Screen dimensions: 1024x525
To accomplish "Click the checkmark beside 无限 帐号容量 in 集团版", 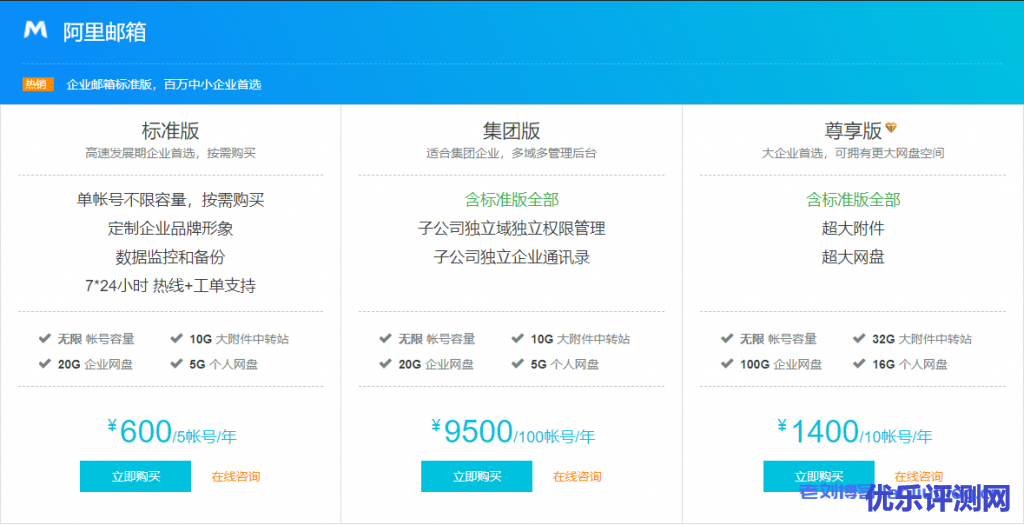I will [385, 338].
